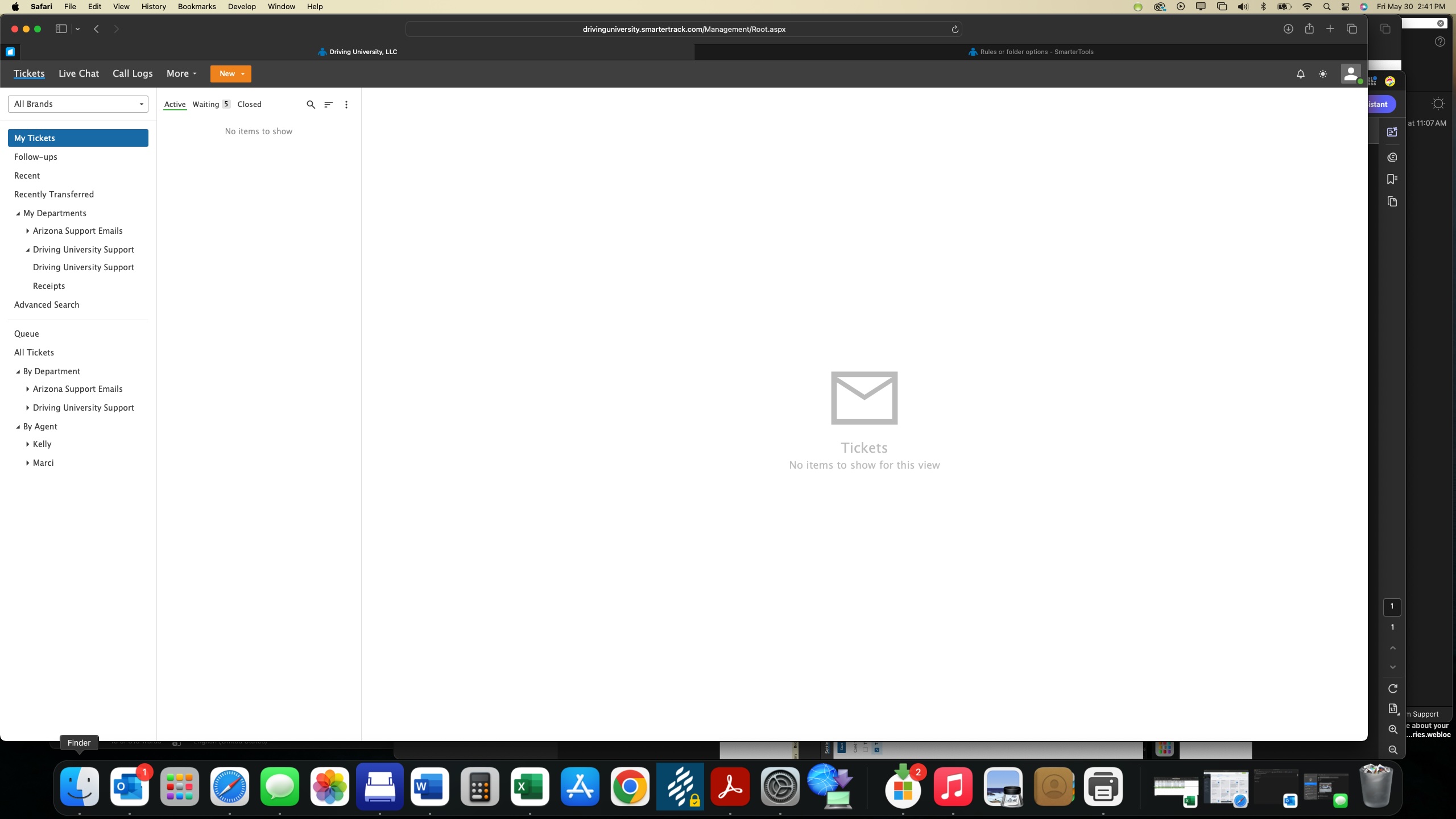Open Spotlight search in menu bar
Viewport: 1456px width, 819px height.
coord(1326,7)
